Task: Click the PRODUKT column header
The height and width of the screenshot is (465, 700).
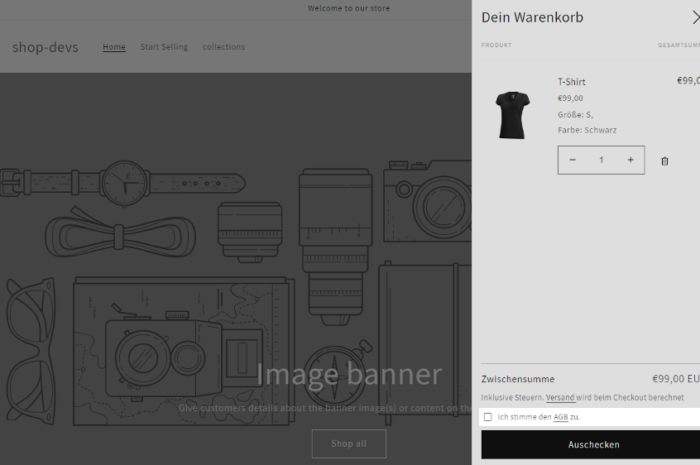Action: [496, 45]
